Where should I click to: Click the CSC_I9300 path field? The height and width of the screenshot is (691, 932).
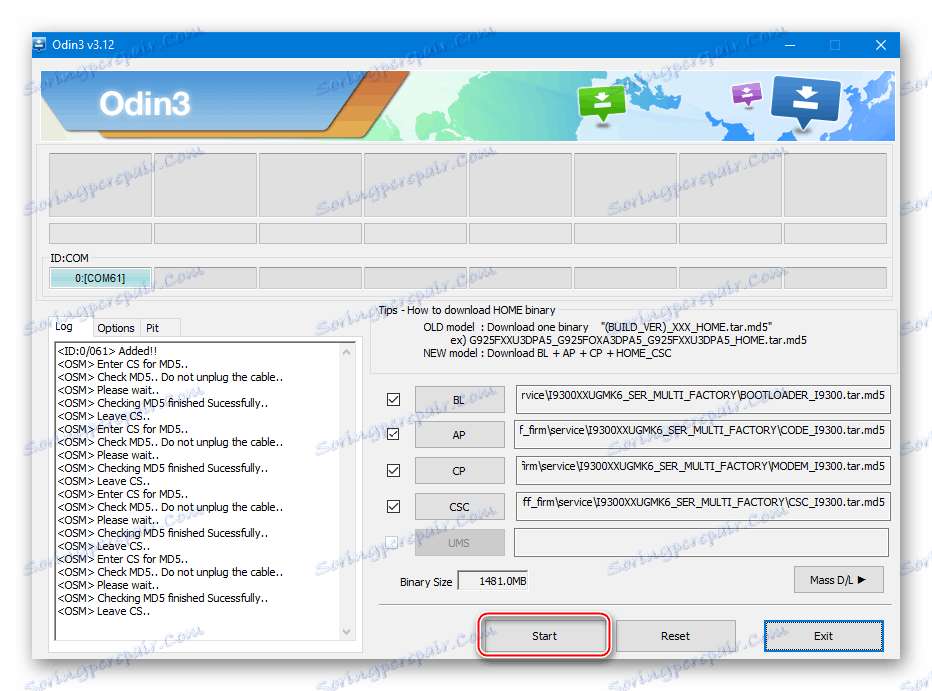click(703, 506)
